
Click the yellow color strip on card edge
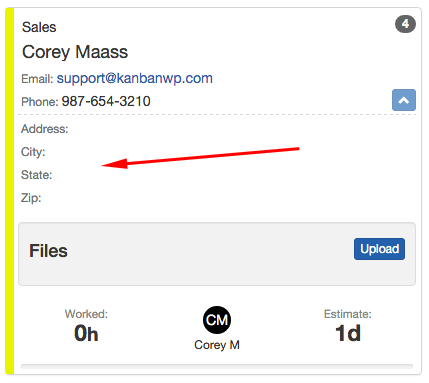(10, 191)
